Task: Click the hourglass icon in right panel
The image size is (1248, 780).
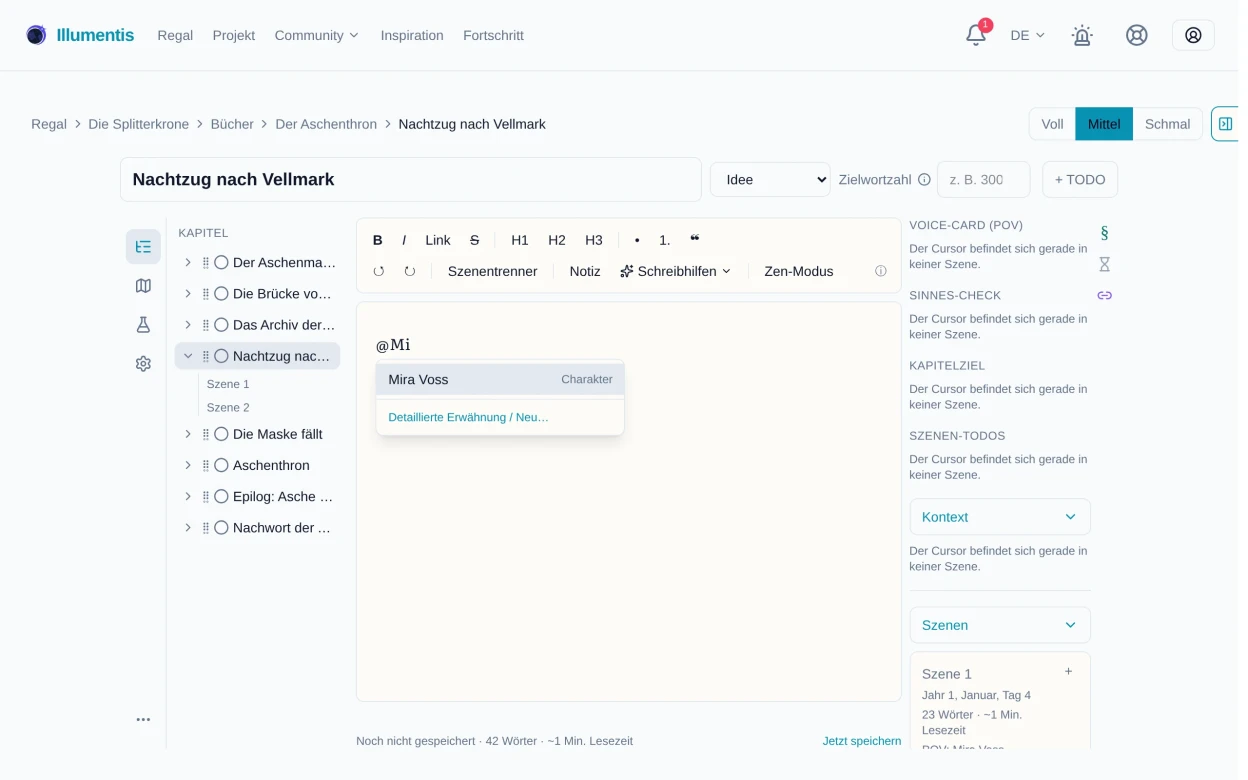Action: click(x=1104, y=264)
